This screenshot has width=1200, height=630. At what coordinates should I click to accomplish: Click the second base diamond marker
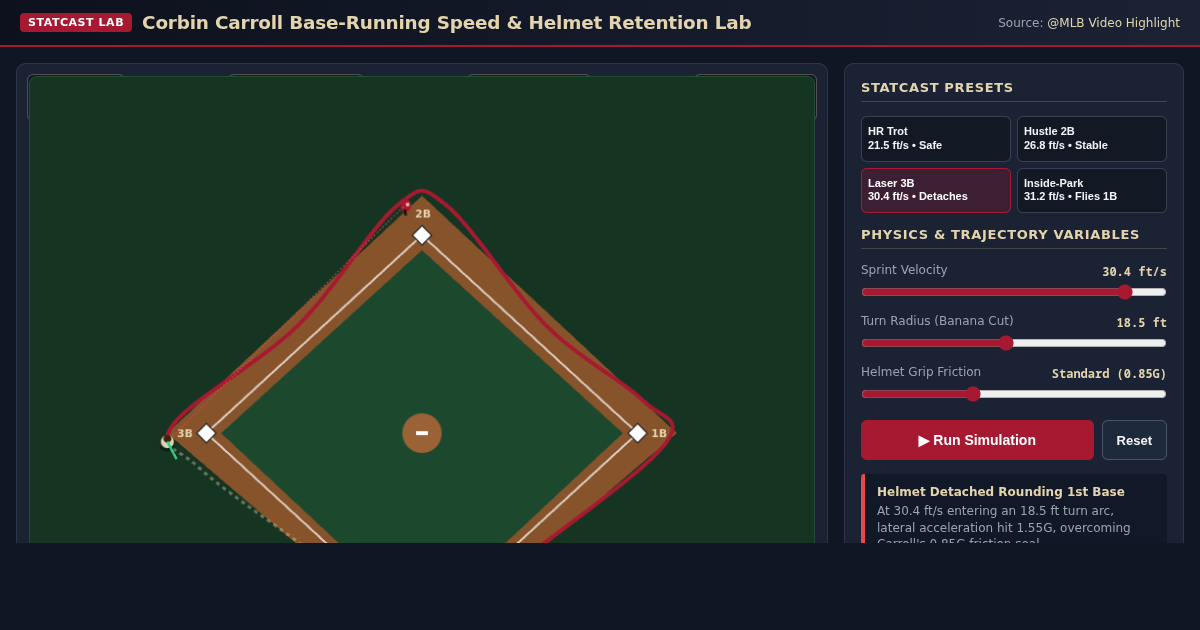pos(422,235)
